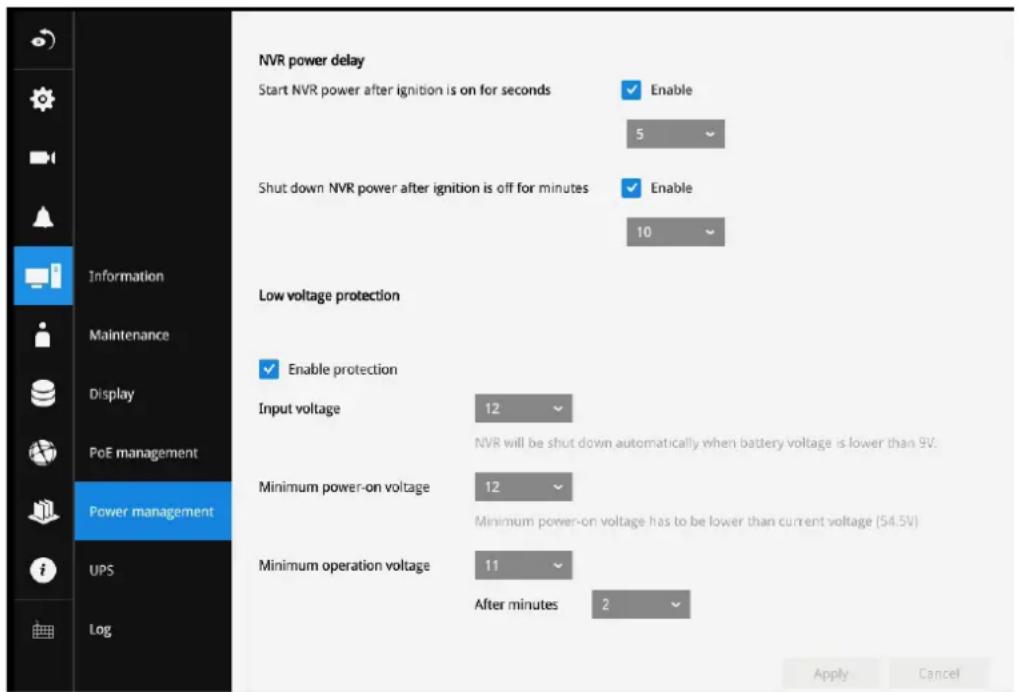
Task: Open the gear settings icon
Action: (43, 99)
